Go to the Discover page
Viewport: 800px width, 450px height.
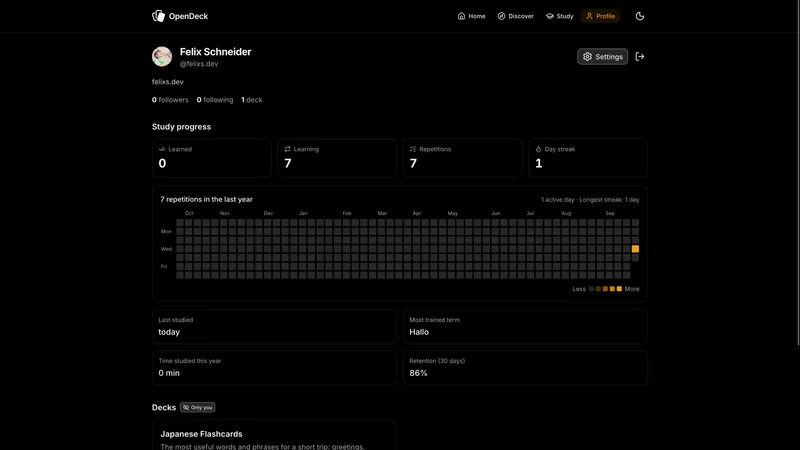coord(515,16)
